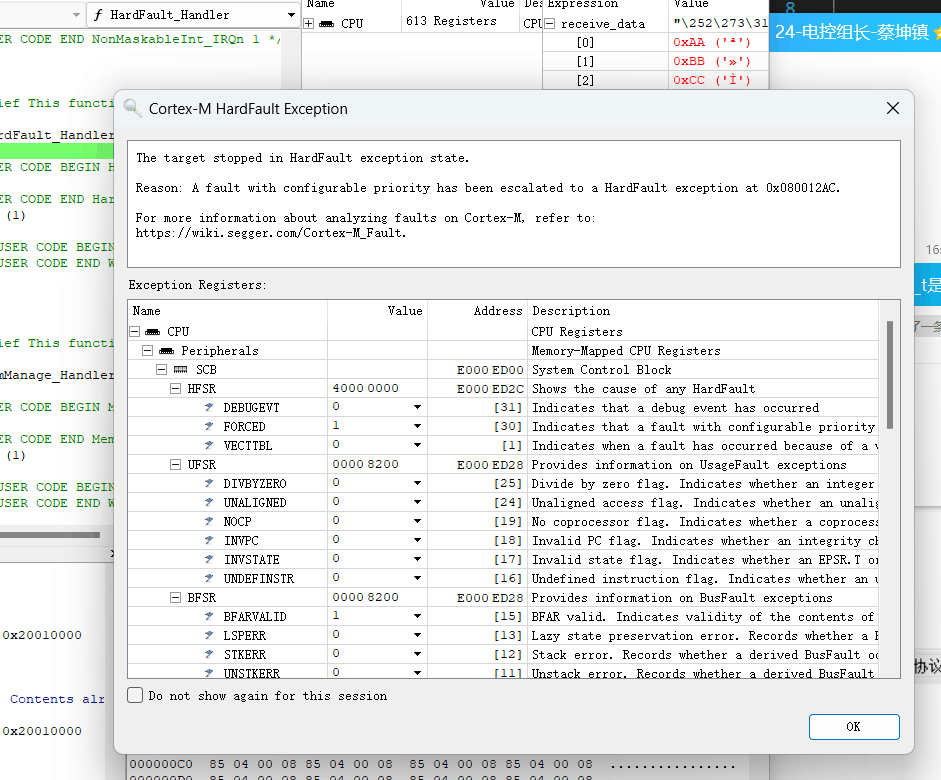Click the Description column header

(571, 311)
